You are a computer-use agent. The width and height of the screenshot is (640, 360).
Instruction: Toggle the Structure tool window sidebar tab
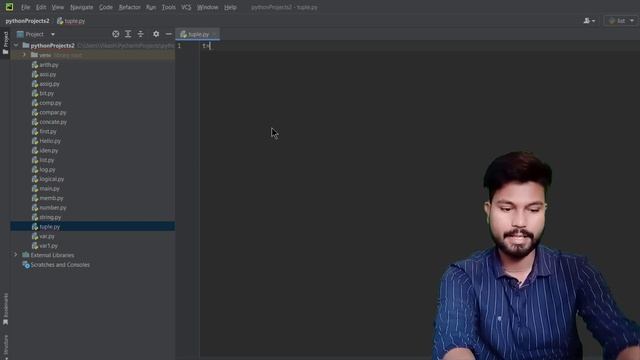tap(5, 347)
